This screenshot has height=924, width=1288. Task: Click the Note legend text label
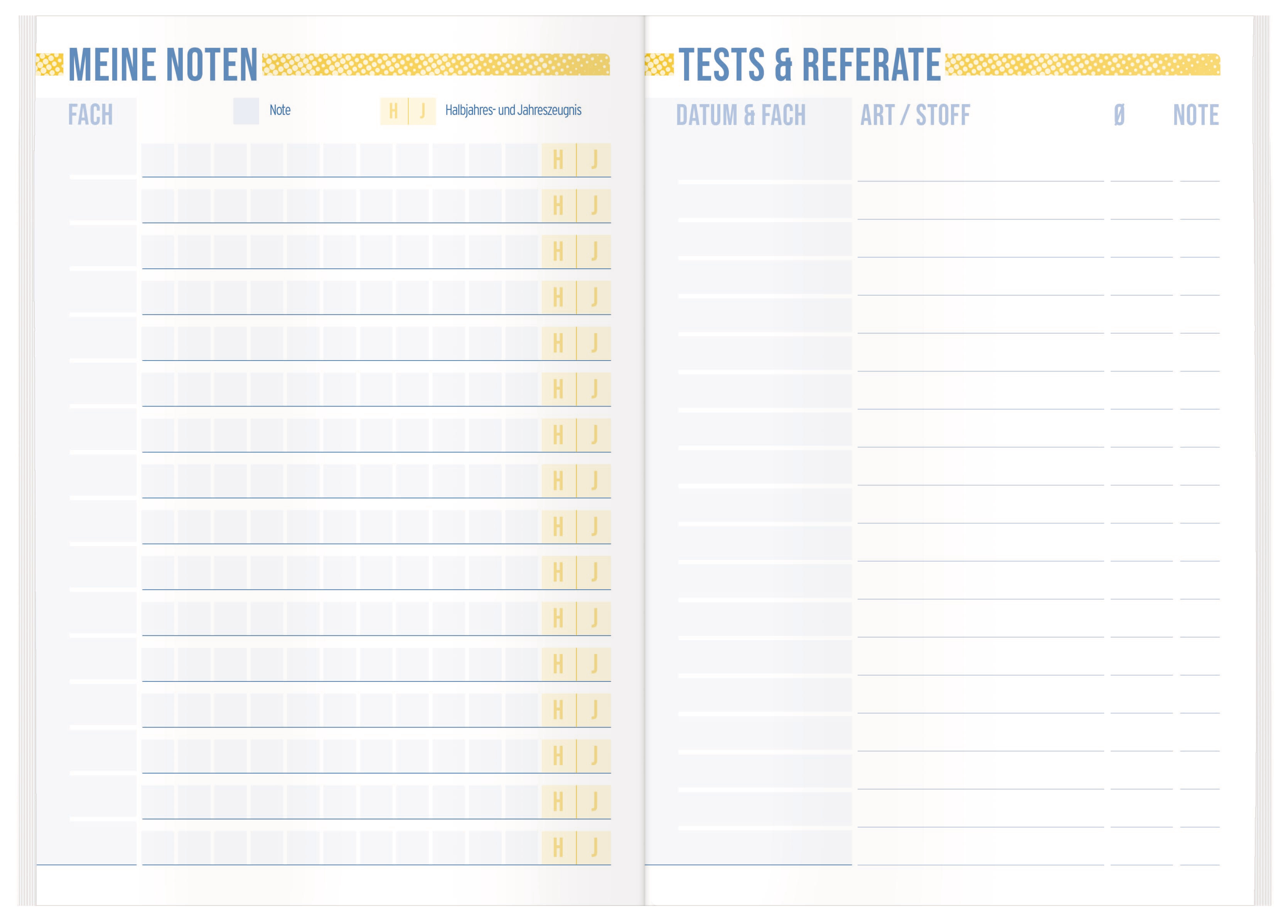pyautogui.click(x=280, y=110)
